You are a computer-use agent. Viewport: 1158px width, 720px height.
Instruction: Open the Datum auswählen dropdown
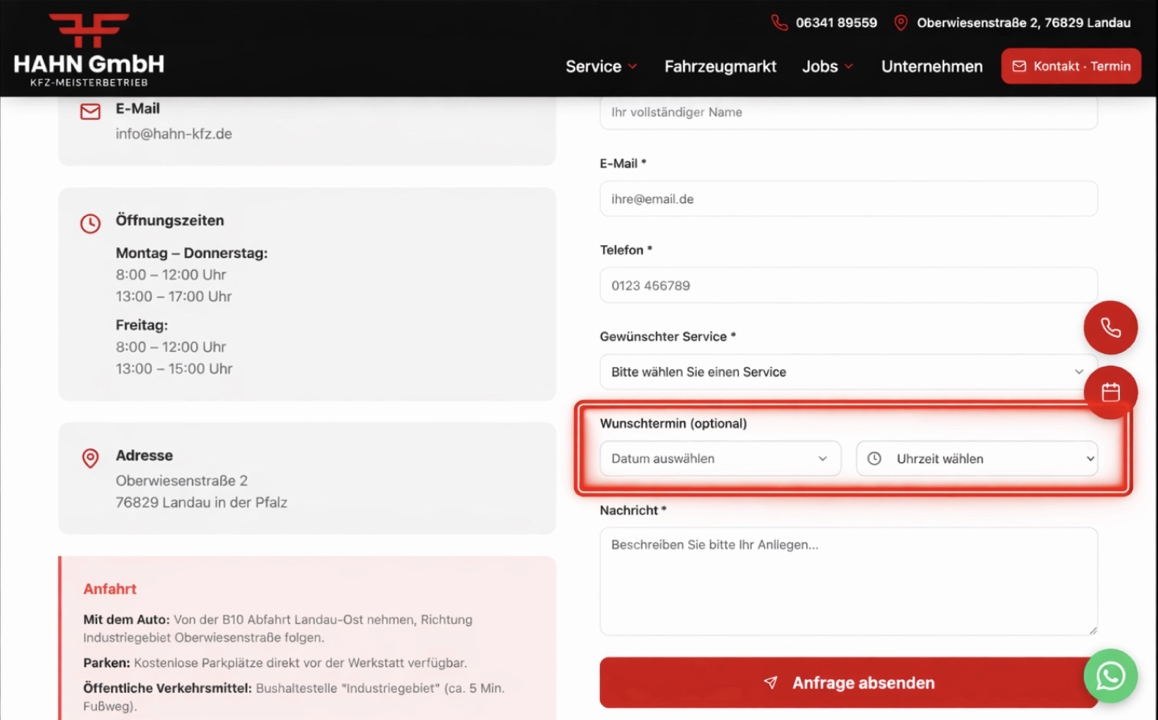pos(719,458)
